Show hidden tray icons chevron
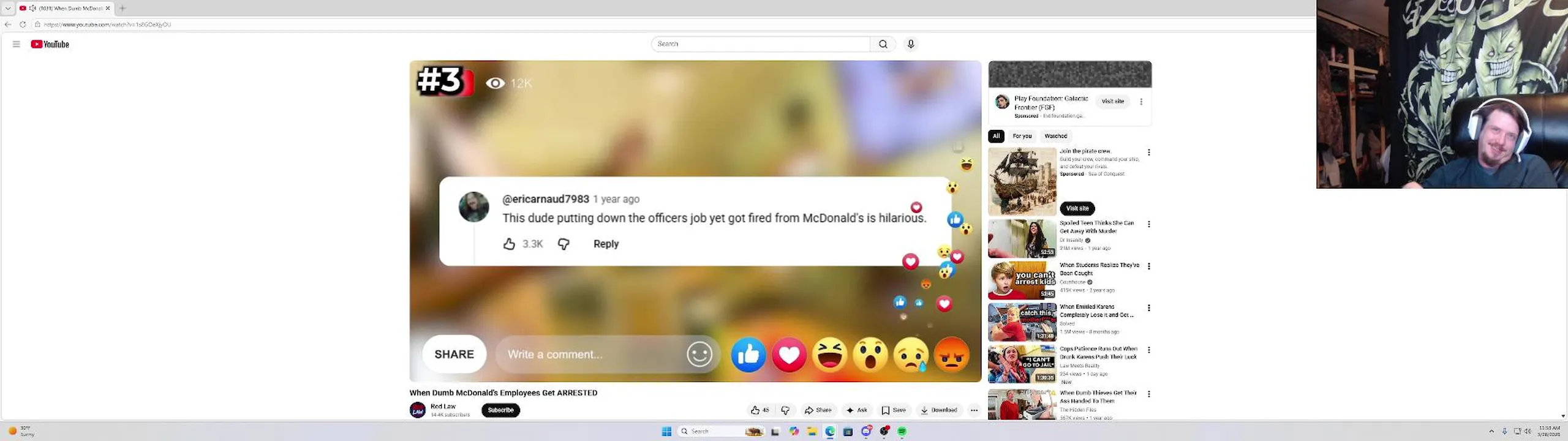 tap(1491, 431)
